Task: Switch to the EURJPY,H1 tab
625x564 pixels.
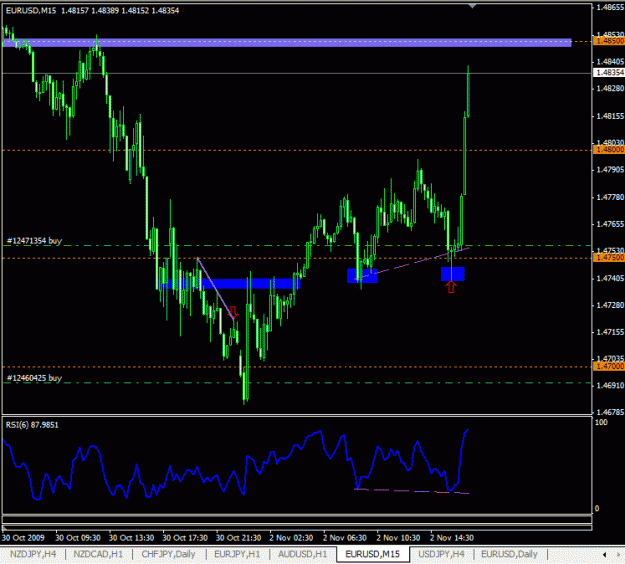Action: (237, 554)
